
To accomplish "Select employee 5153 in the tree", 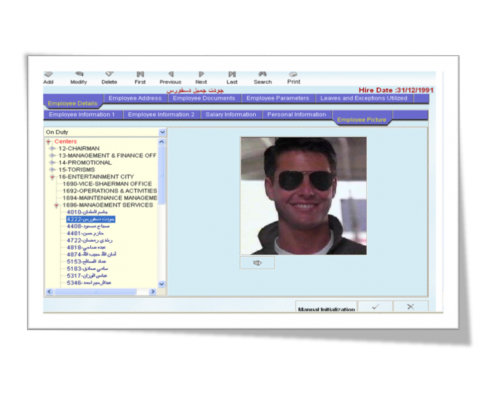I will click(86, 261).
